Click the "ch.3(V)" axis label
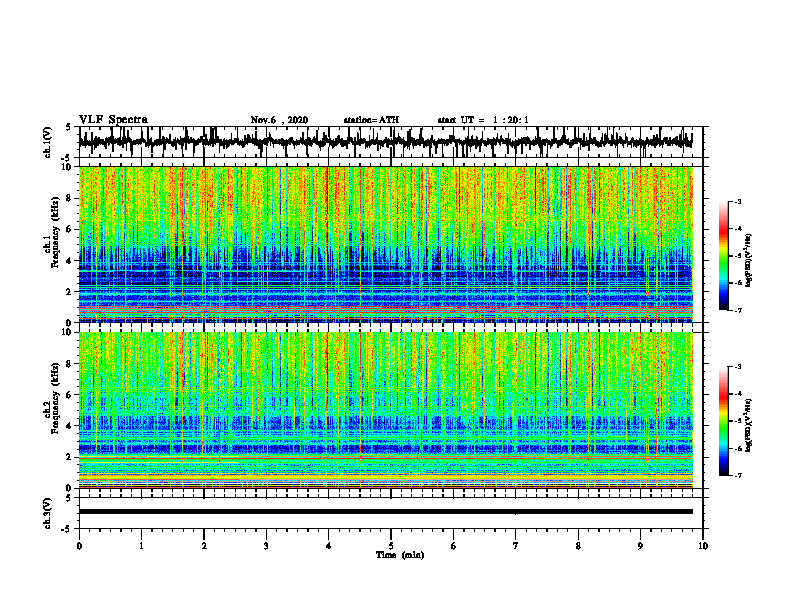The image size is (792, 612). [48, 513]
